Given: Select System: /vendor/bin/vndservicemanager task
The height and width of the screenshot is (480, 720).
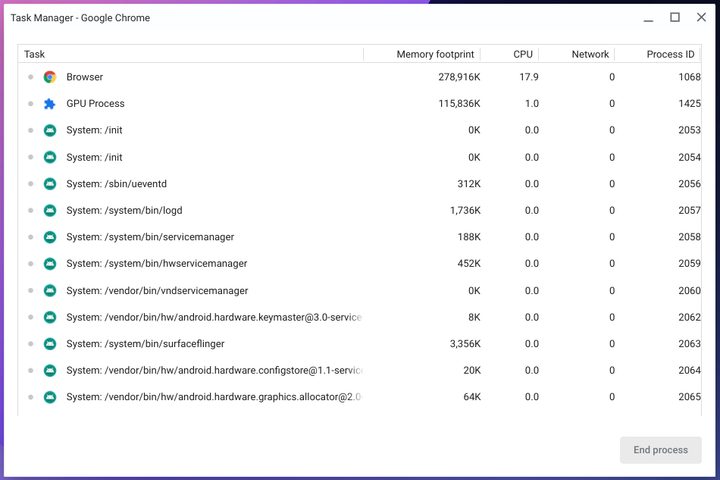Looking at the screenshot, I should pyautogui.click(x=157, y=290).
